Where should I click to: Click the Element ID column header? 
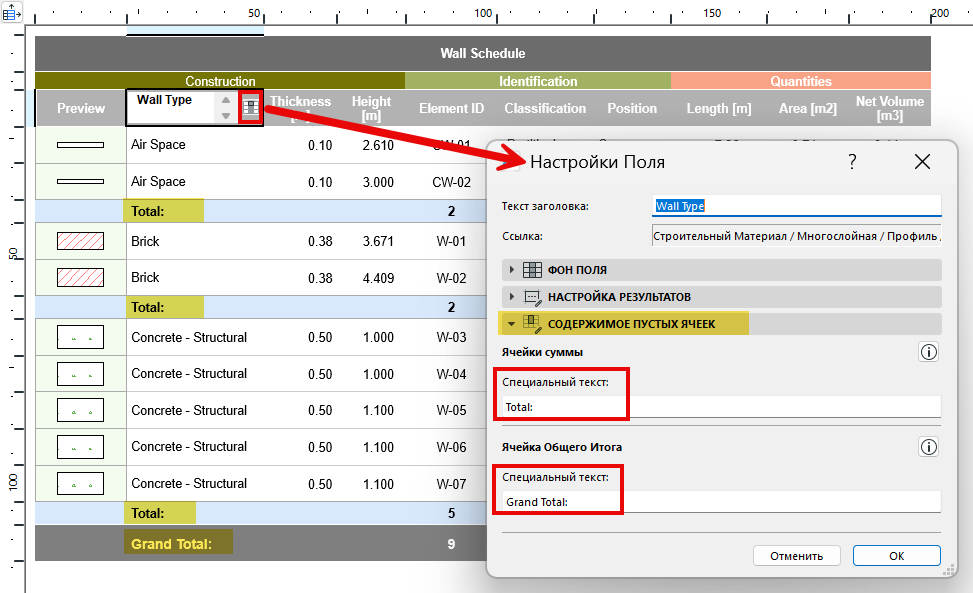(451, 109)
